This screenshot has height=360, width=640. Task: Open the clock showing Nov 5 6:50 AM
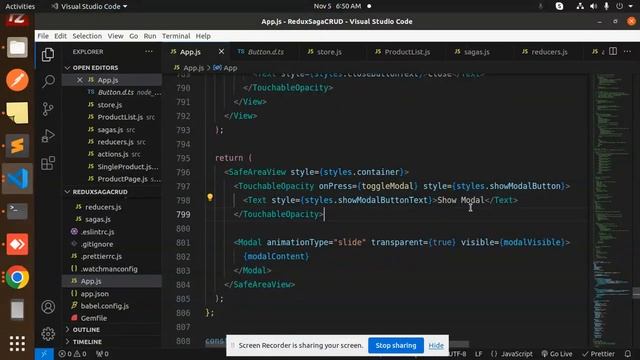click(x=338, y=6)
